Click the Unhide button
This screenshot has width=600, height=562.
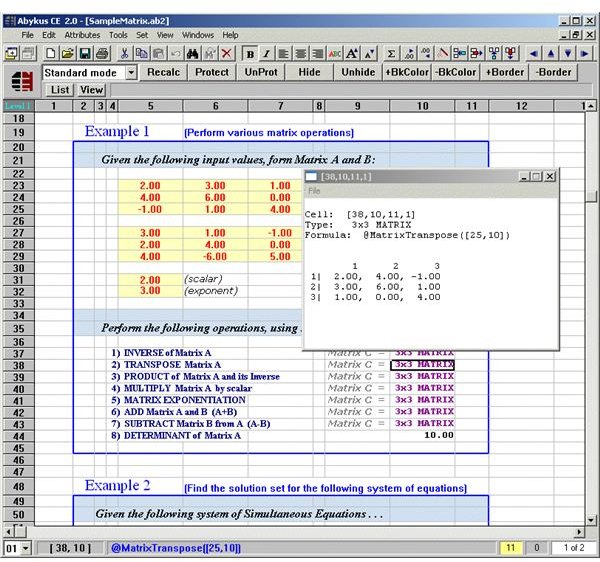tap(358, 72)
